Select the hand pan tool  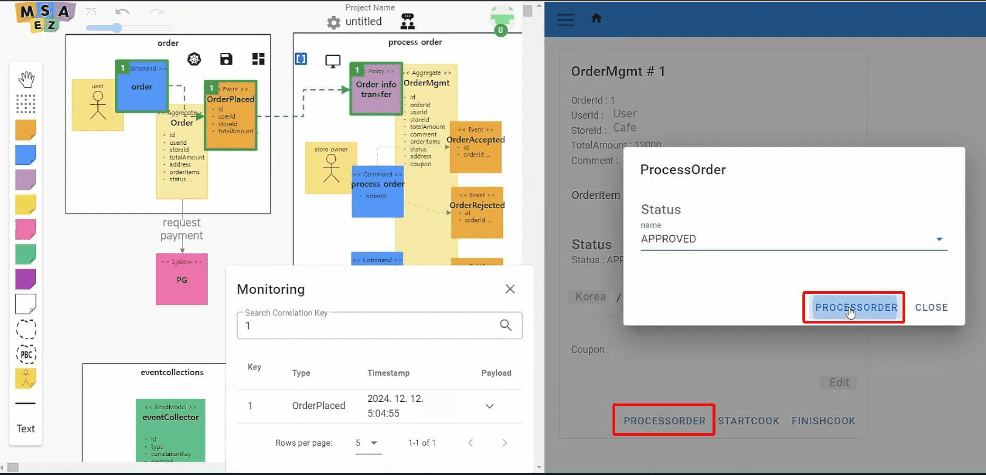point(26,79)
